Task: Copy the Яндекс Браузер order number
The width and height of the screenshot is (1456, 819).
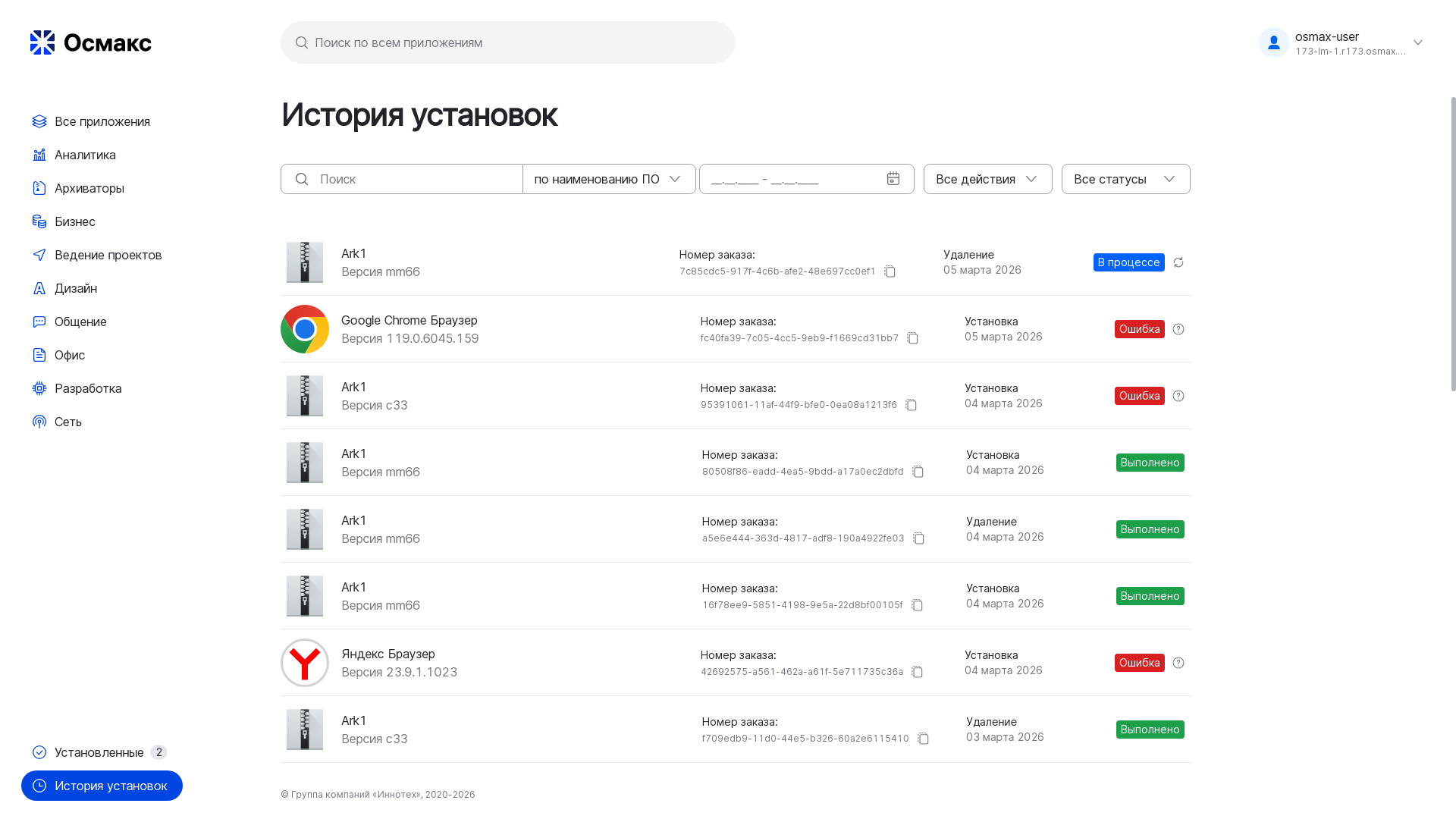Action: coord(917,672)
